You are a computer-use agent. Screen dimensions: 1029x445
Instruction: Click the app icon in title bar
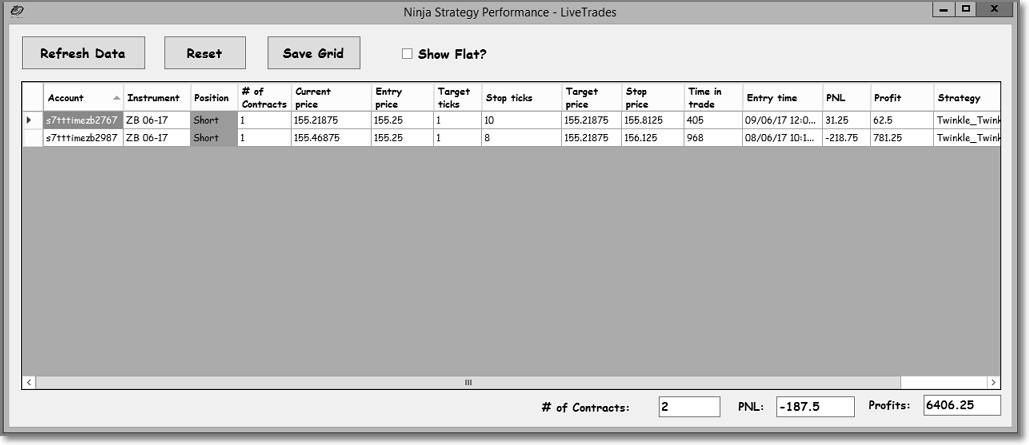pyautogui.click(x=17, y=11)
